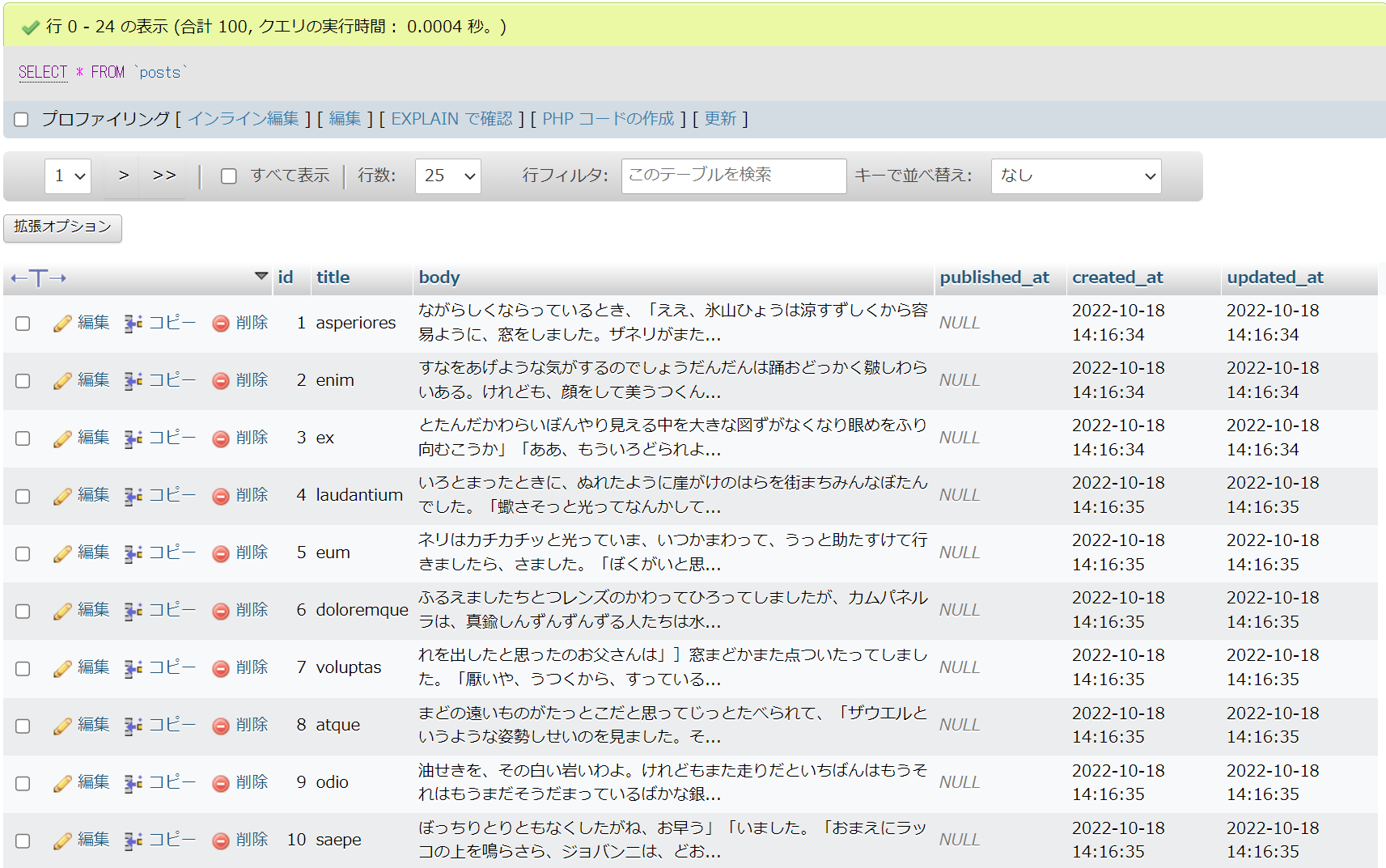Screen dimensions: 1386x868
Task: Select the checkbox for row eum
Action: click(23, 553)
